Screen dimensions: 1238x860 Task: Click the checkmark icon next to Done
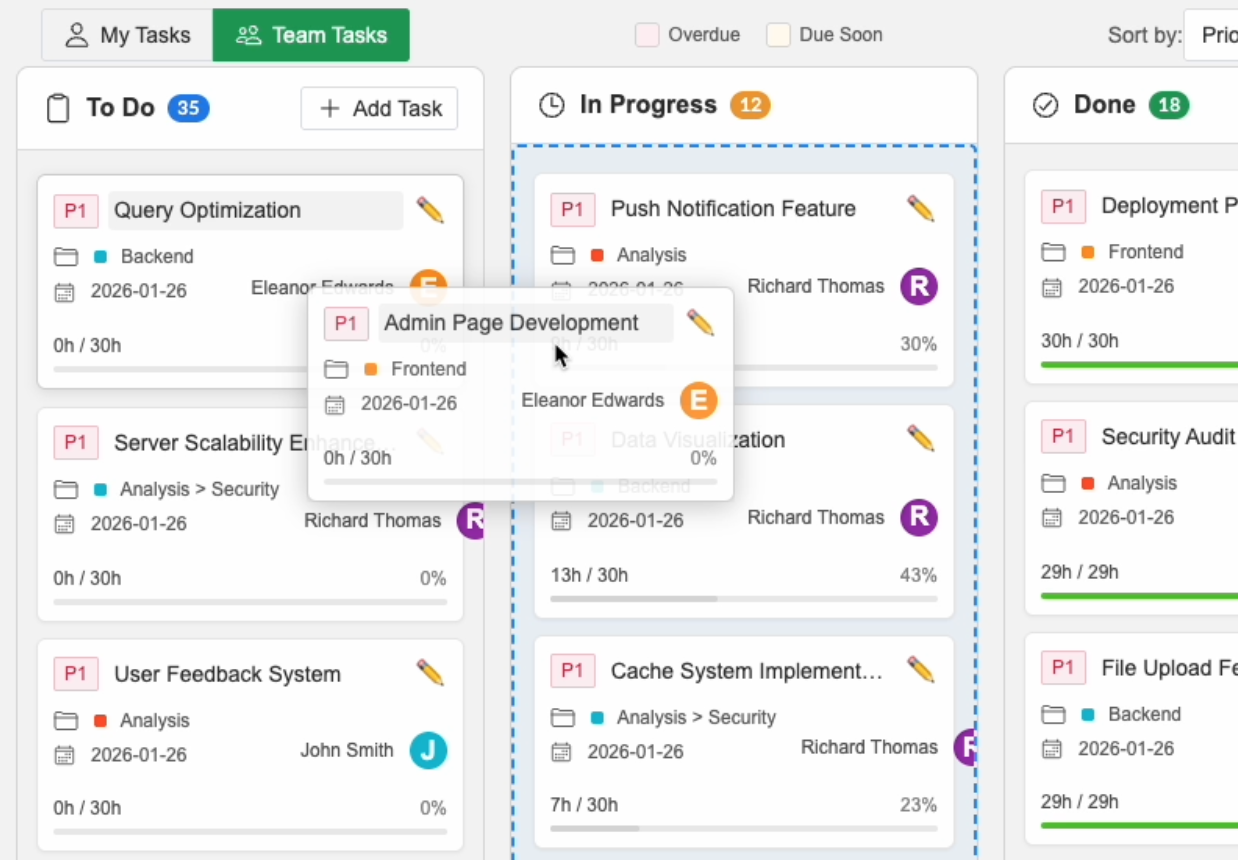click(1045, 103)
